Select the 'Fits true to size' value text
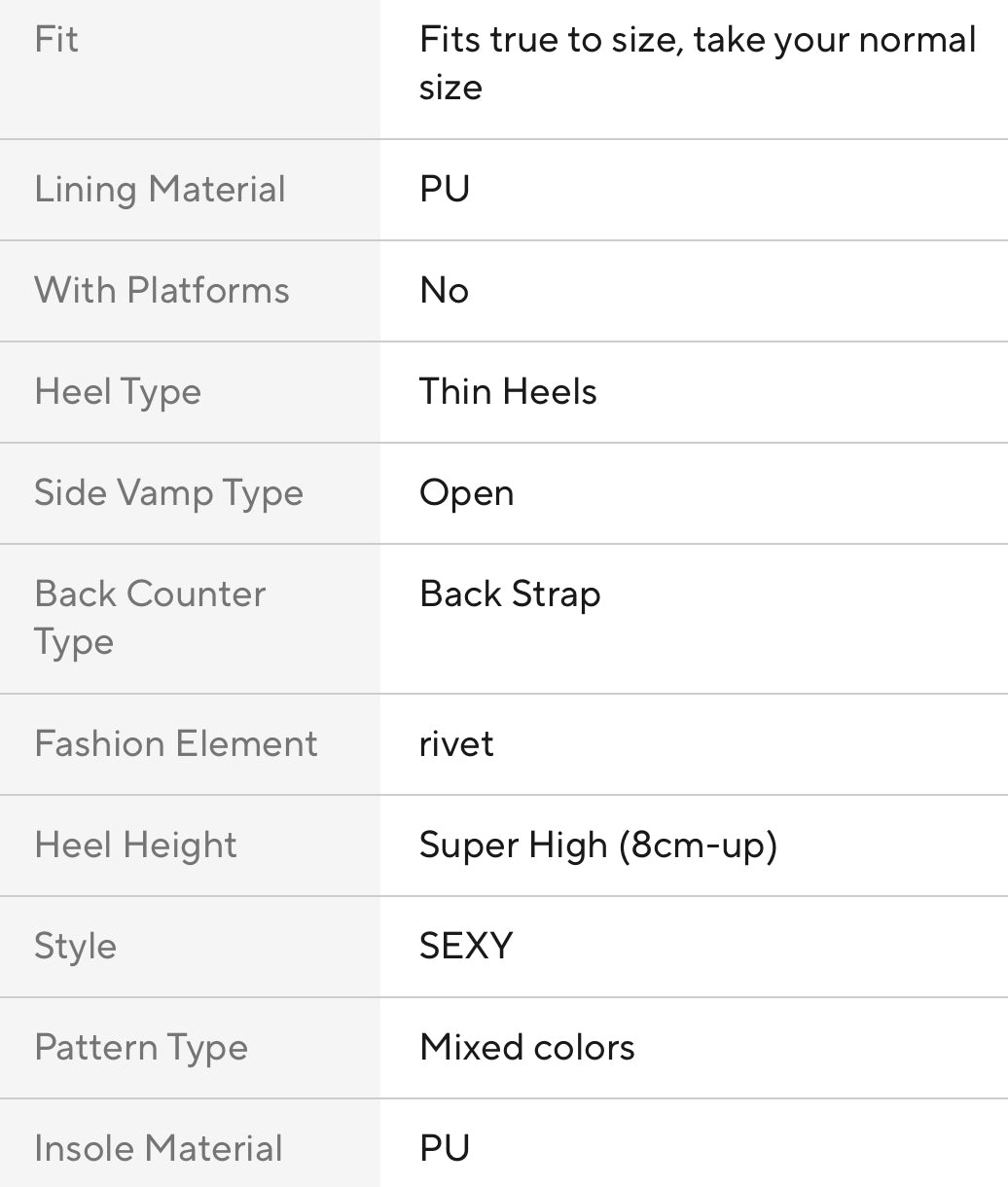Image resolution: width=1008 pixels, height=1187 pixels. click(x=697, y=63)
